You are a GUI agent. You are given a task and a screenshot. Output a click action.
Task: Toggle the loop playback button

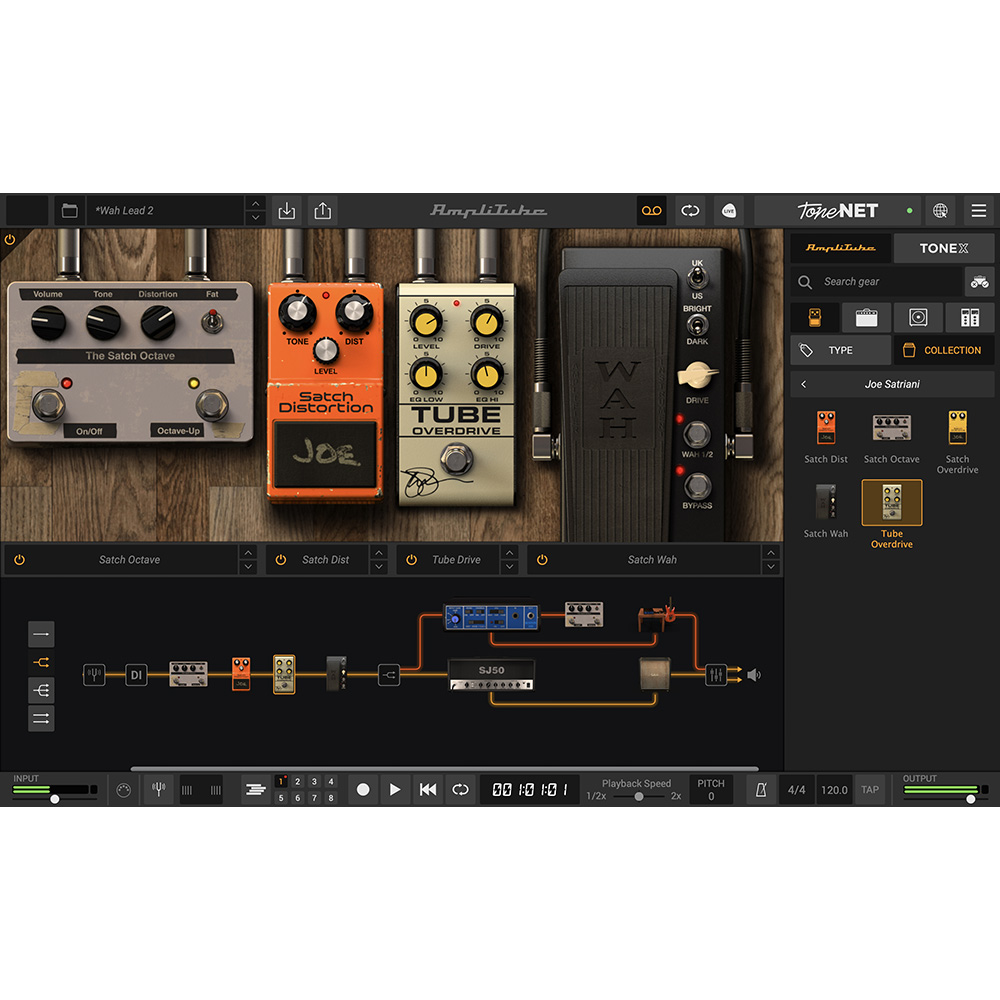tap(460, 790)
